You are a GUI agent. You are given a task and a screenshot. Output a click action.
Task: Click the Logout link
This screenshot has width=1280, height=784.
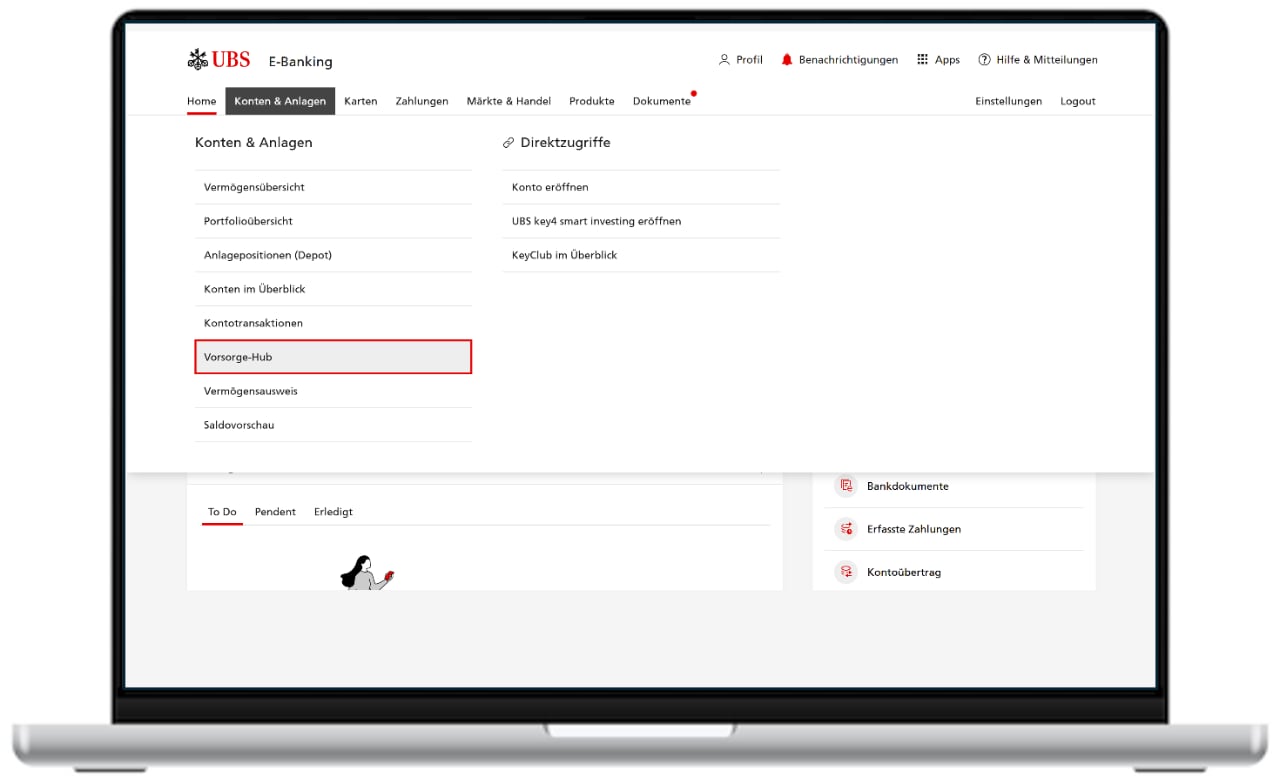[1077, 101]
